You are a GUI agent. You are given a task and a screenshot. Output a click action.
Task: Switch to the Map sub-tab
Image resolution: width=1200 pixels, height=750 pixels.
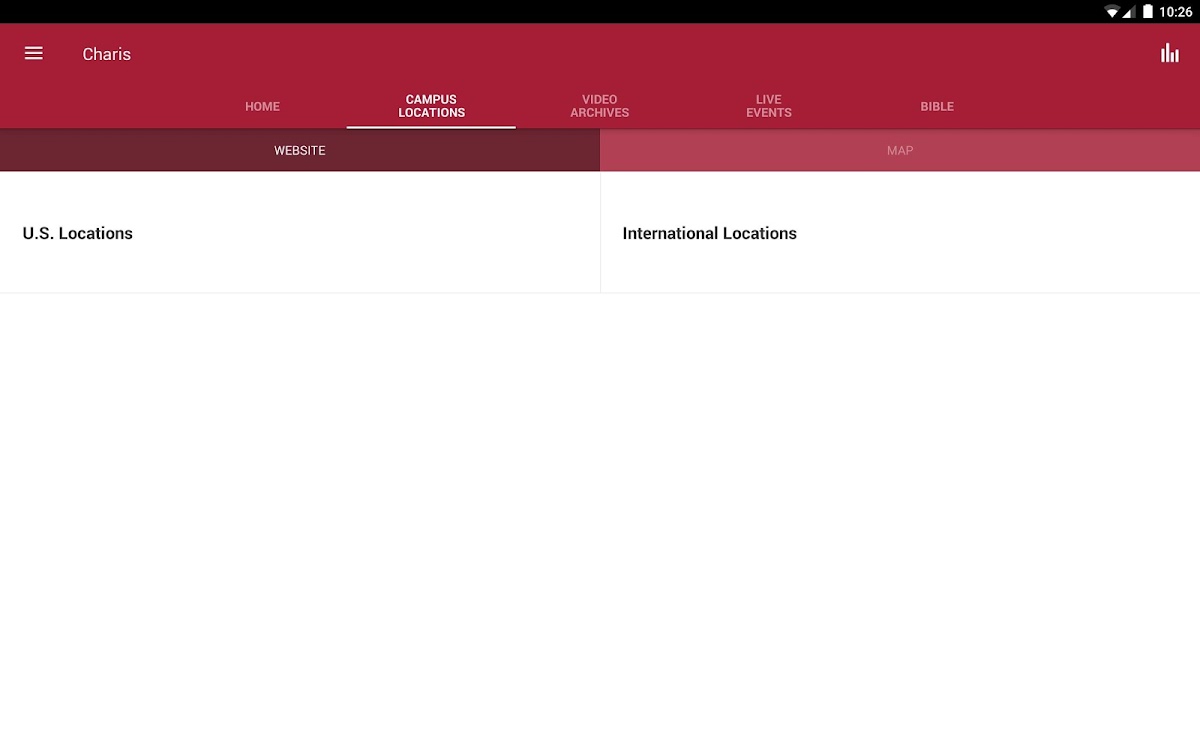point(900,151)
